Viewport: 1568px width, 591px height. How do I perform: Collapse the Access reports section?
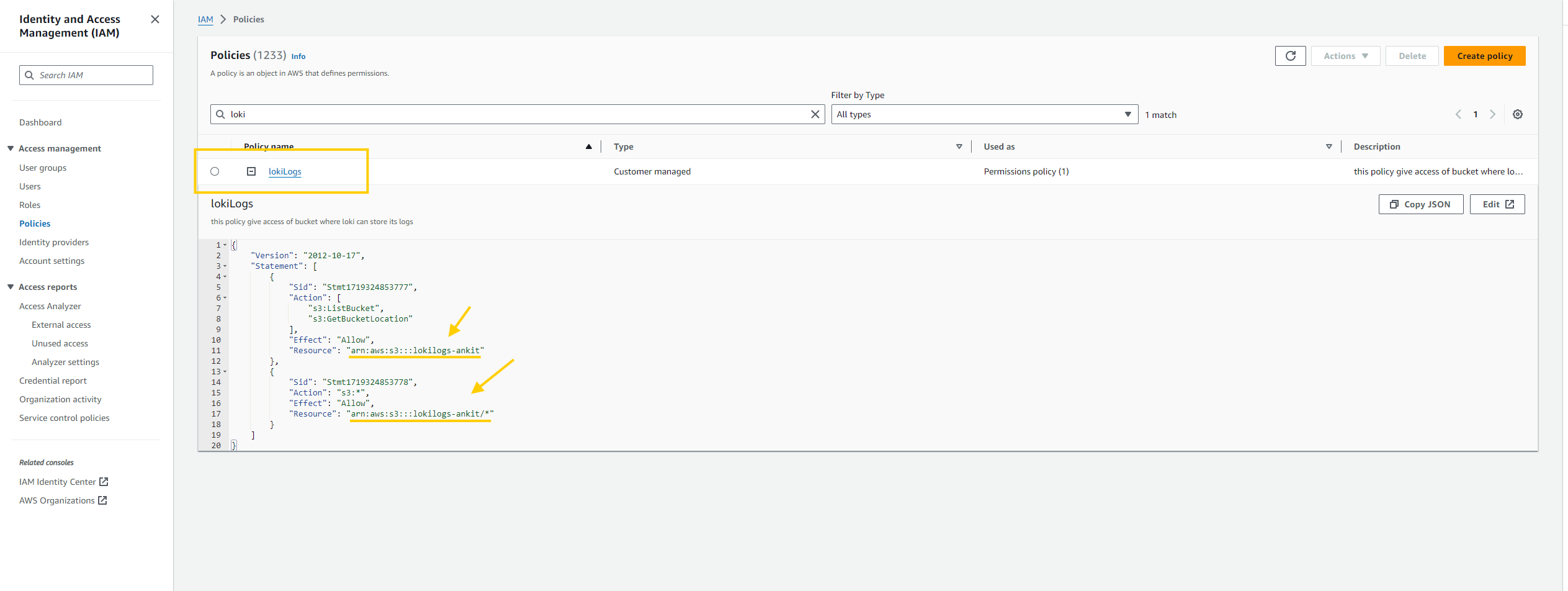[x=11, y=287]
